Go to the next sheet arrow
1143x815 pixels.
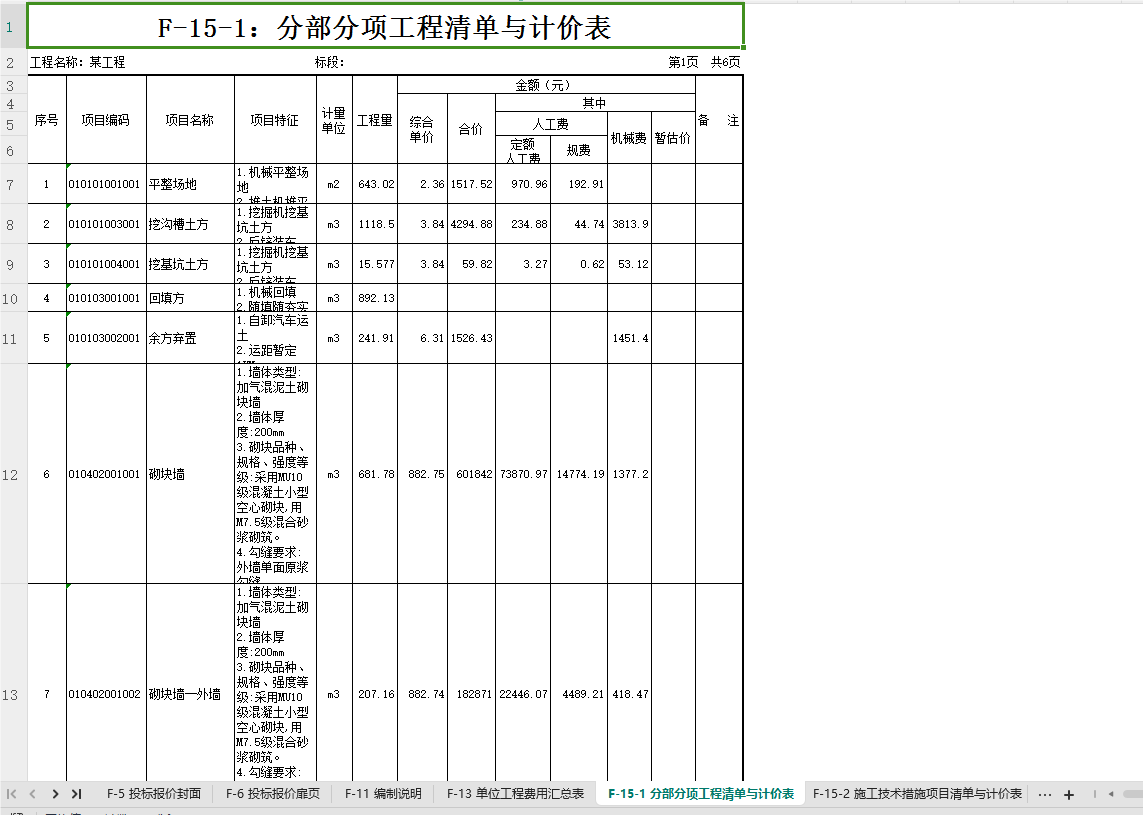pyautogui.click(x=55, y=794)
